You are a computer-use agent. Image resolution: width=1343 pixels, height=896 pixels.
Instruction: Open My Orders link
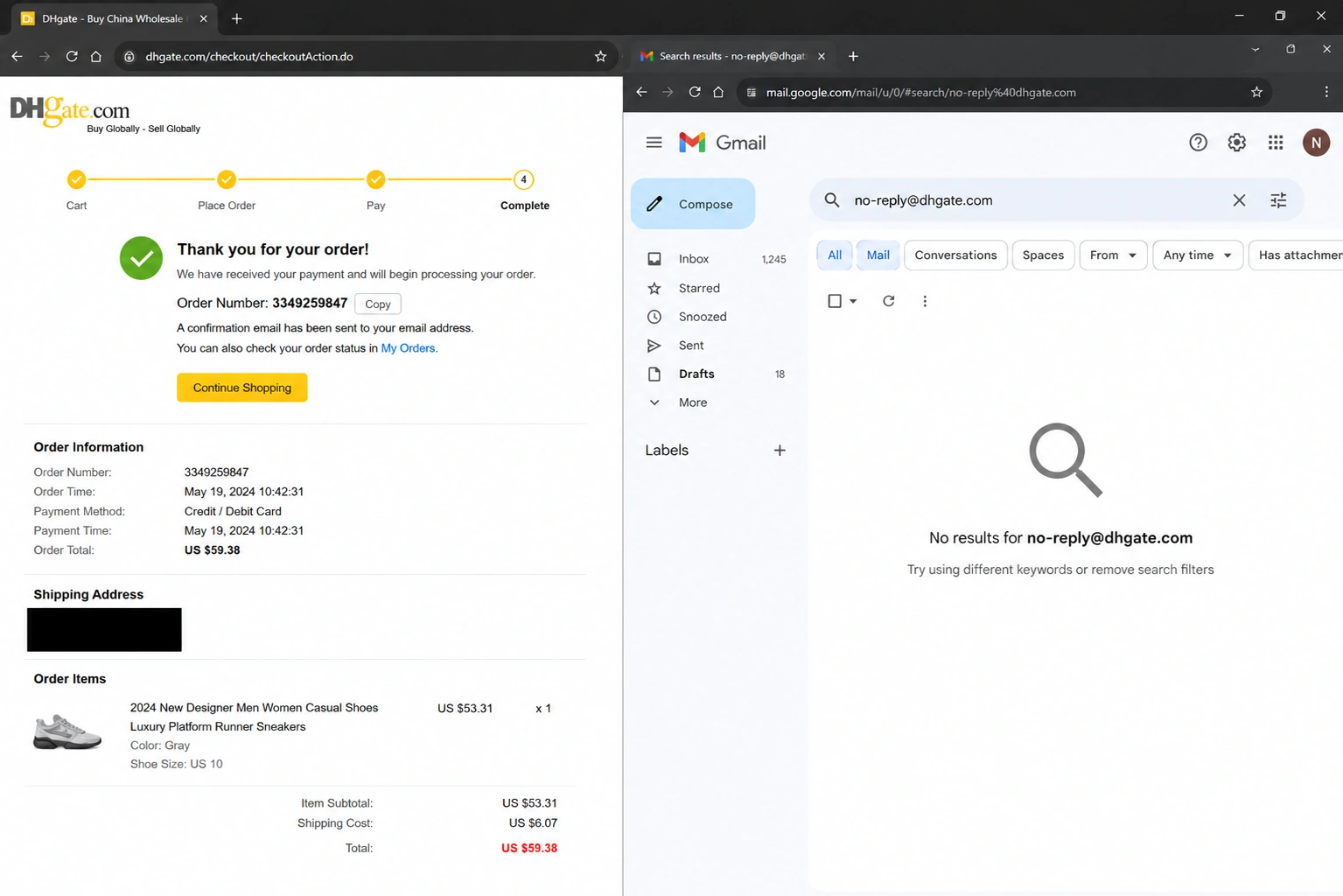click(408, 348)
